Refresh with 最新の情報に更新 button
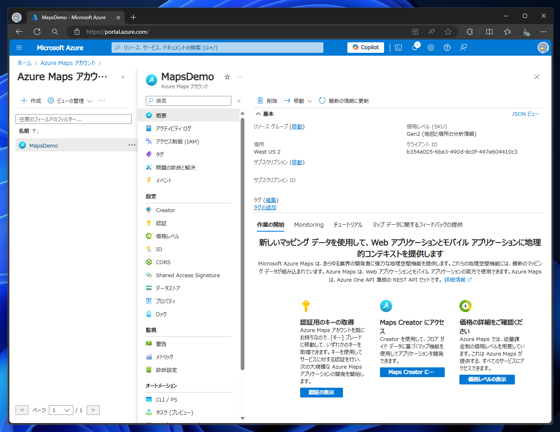This screenshot has height=432, width=560. click(x=344, y=101)
